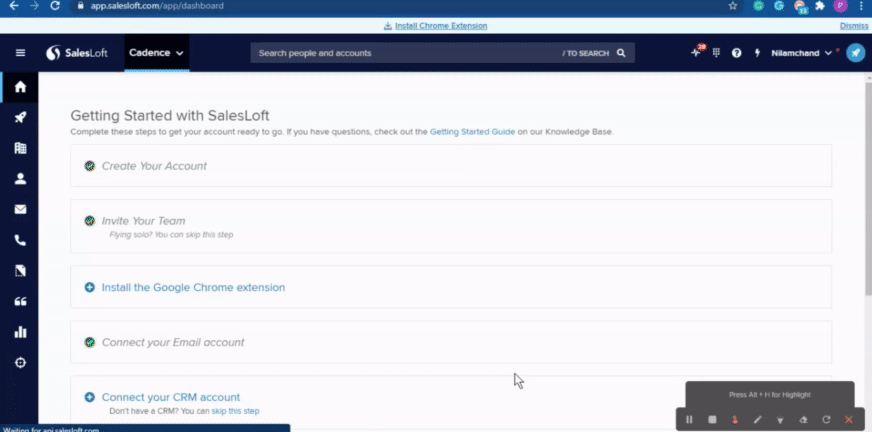The image size is (872, 432).
Task: Go to the Home dashboard sidebar icon
Action: tap(20, 87)
